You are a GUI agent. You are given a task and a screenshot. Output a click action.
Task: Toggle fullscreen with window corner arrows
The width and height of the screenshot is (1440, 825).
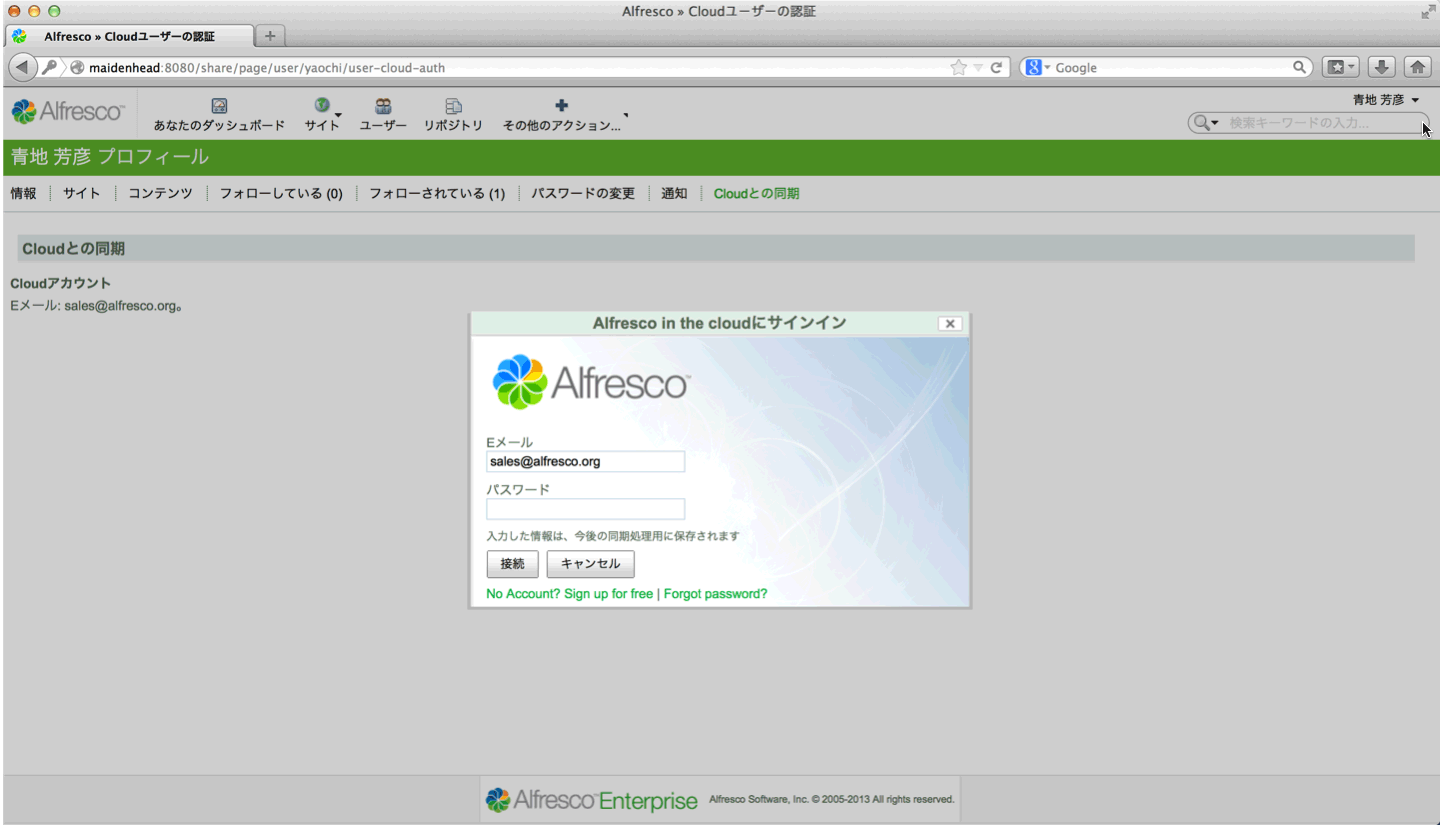tap(1427, 11)
